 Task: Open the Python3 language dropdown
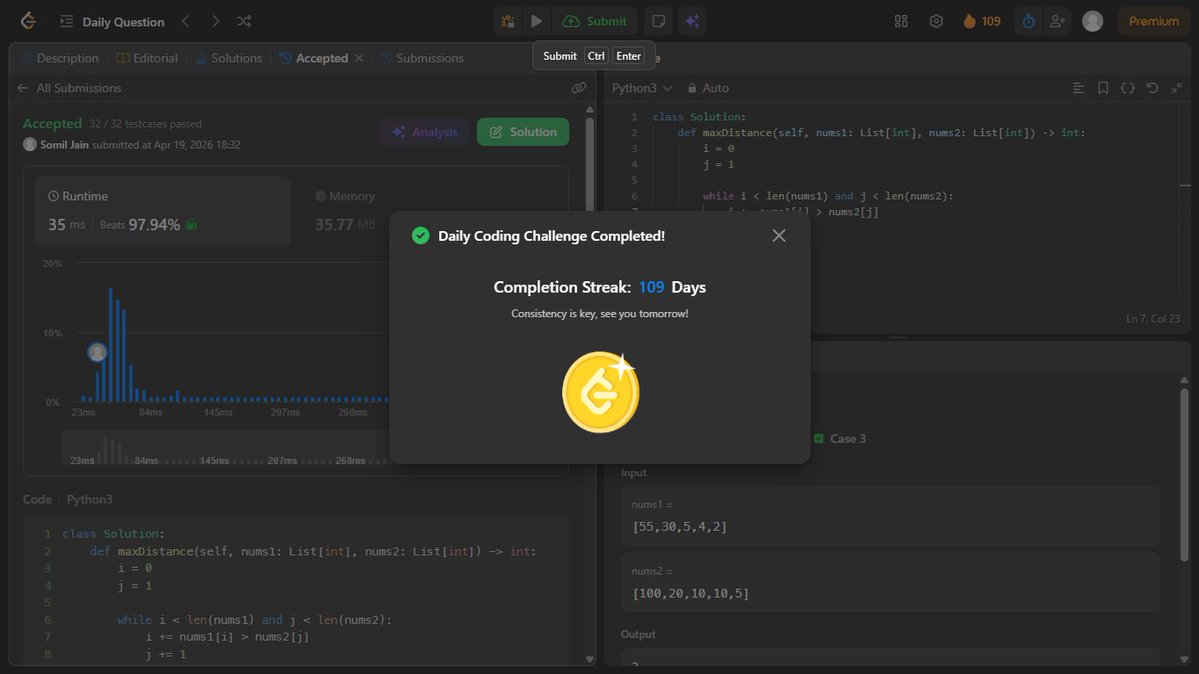pyautogui.click(x=642, y=88)
